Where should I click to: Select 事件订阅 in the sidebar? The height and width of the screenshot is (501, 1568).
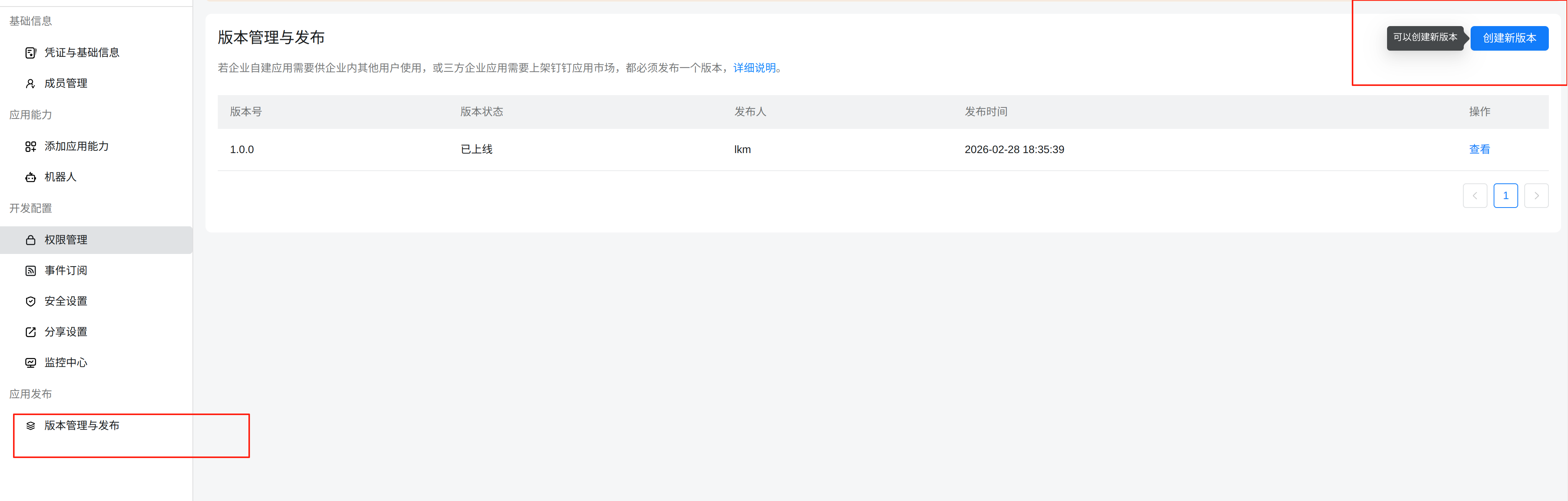[x=66, y=271]
